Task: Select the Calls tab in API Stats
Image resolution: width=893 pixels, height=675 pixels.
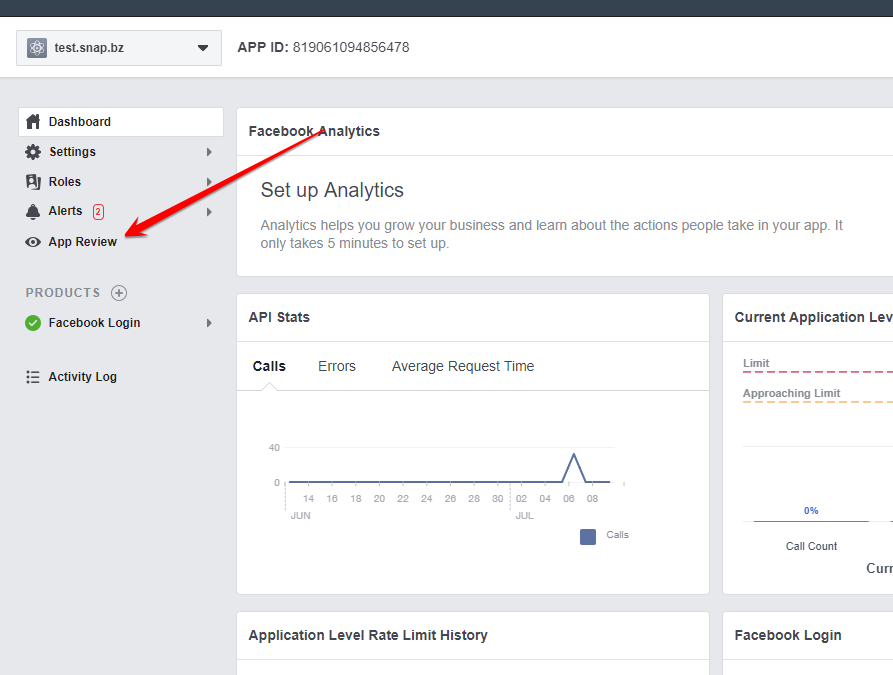Action: point(269,366)
